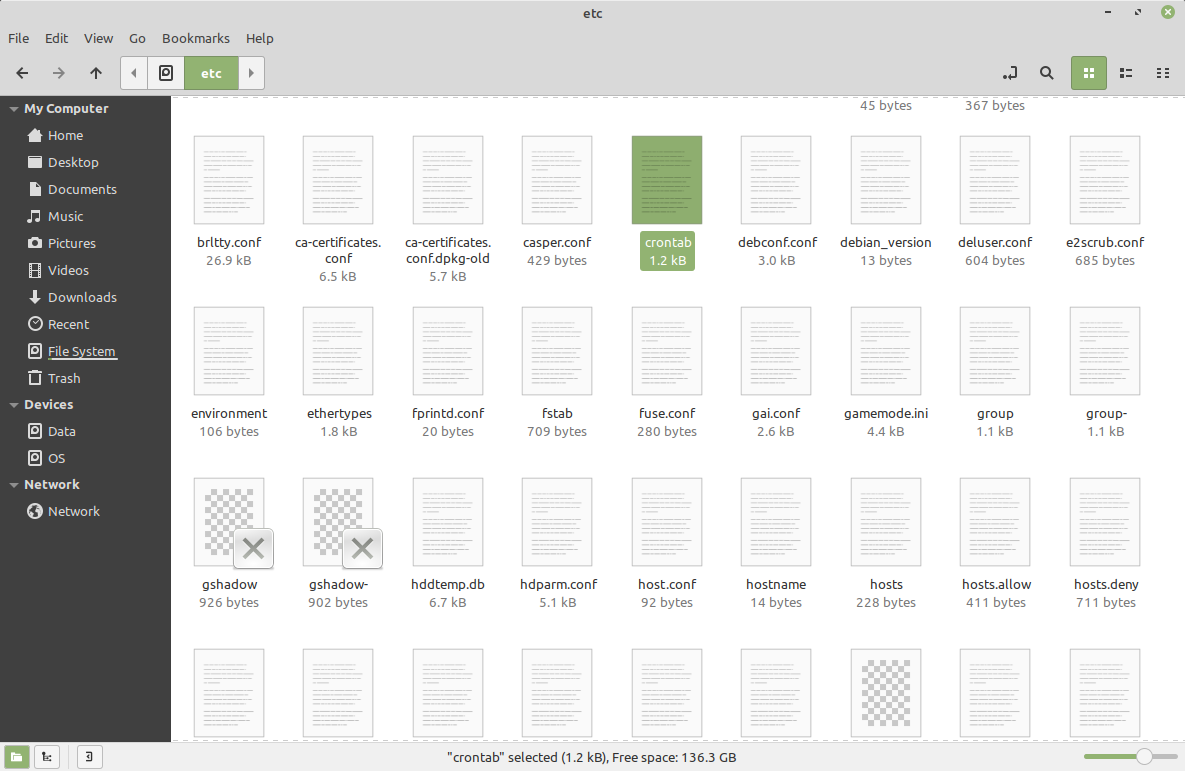Collapse the Network section header
This screenshot has width=1185, height=771.
click(x=14, y=485)
